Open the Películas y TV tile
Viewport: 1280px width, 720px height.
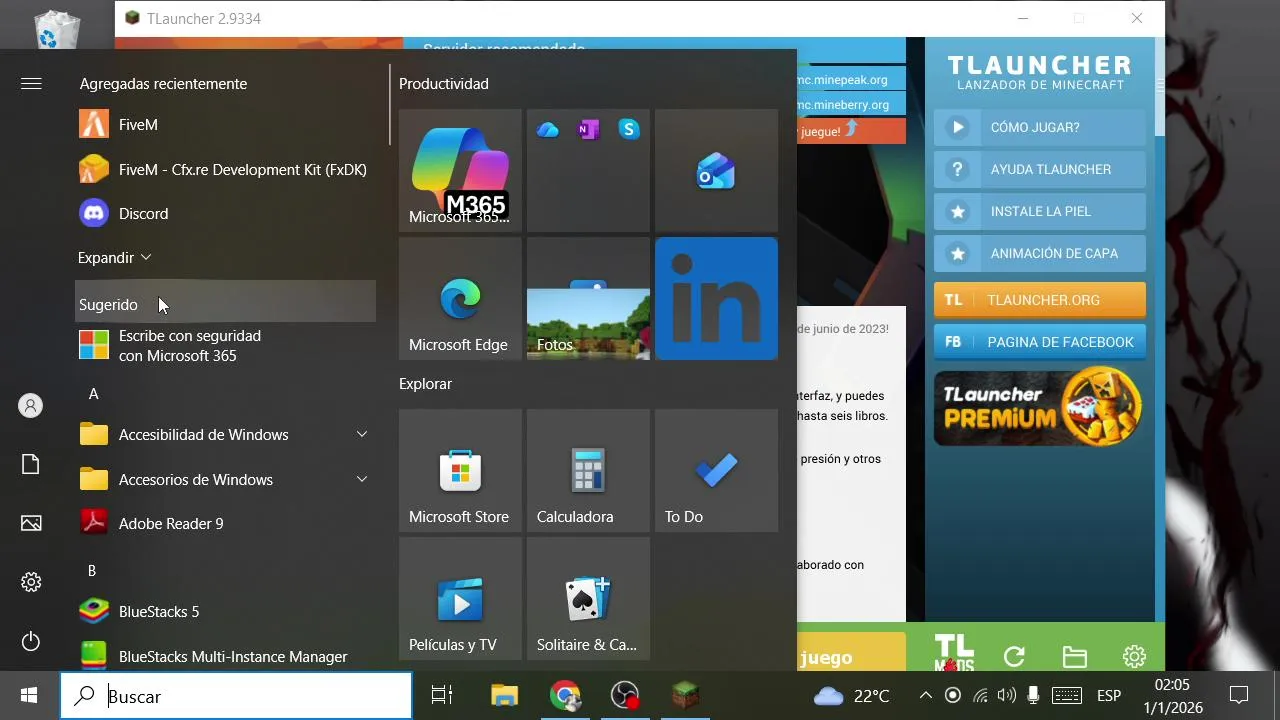pyautogui.click(x=460, y=599)
